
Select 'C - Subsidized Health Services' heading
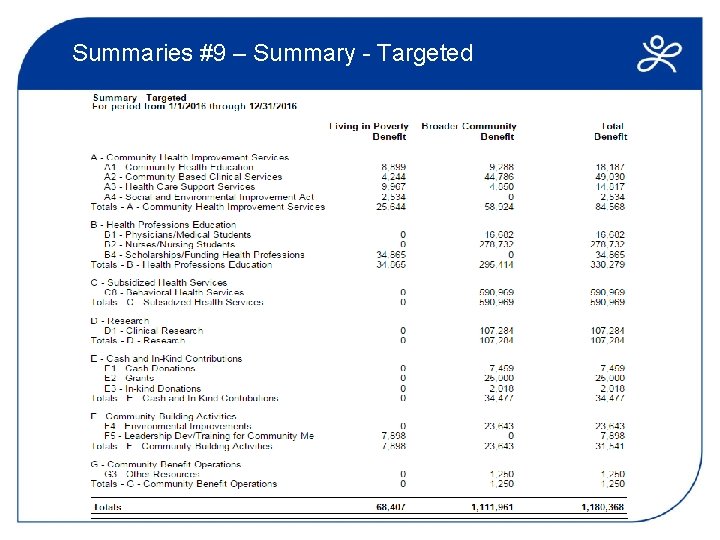158,282
